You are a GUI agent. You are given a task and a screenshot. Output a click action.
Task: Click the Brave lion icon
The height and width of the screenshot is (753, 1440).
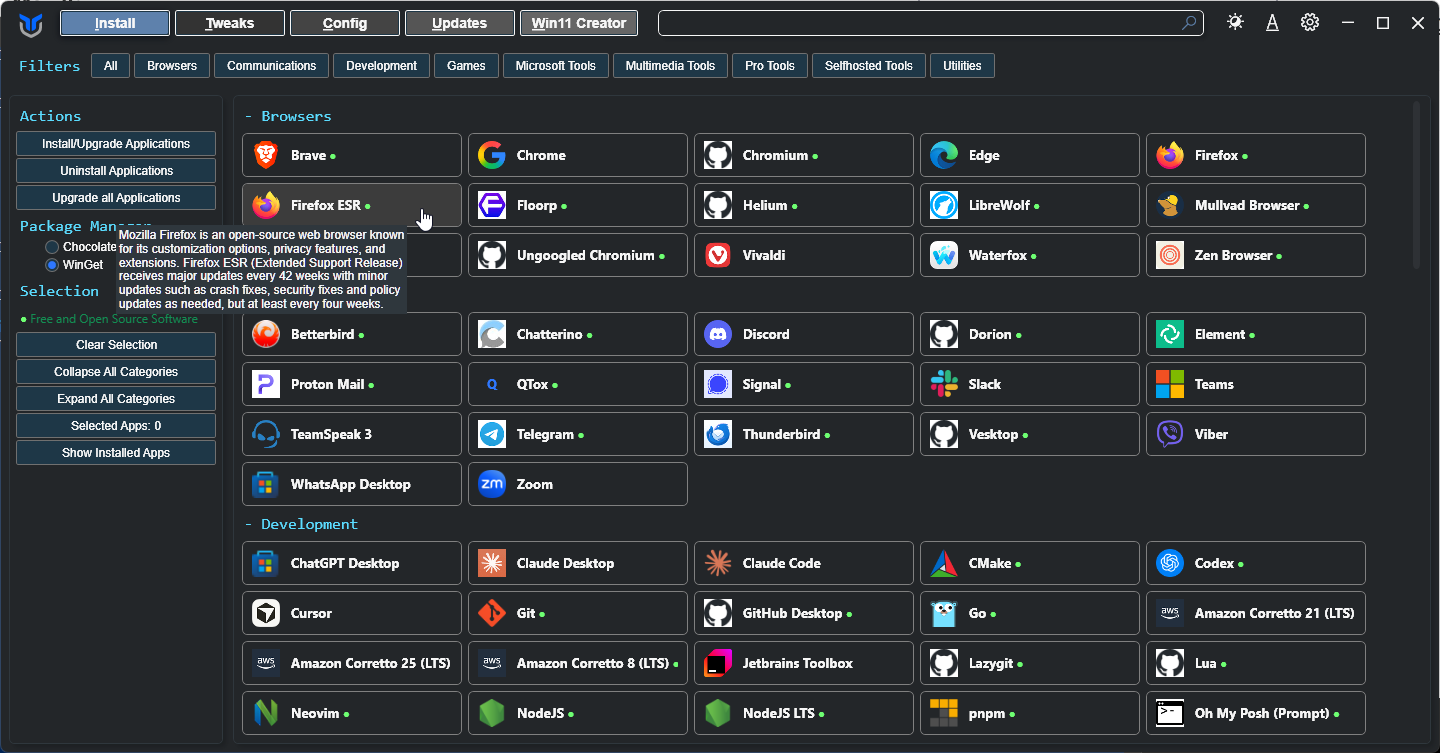point(266,155)
